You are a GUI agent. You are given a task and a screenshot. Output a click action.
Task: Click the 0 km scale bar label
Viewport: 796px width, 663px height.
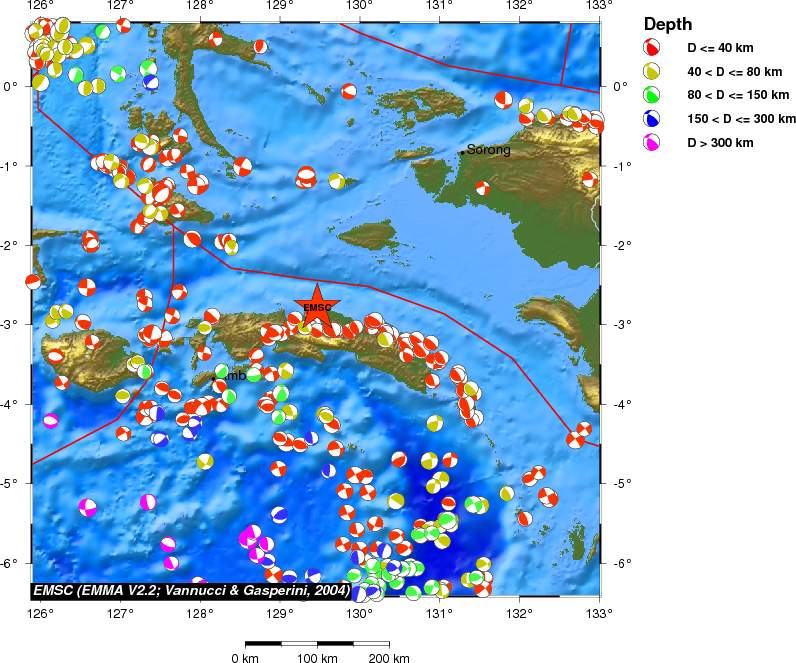click(245, 658)
